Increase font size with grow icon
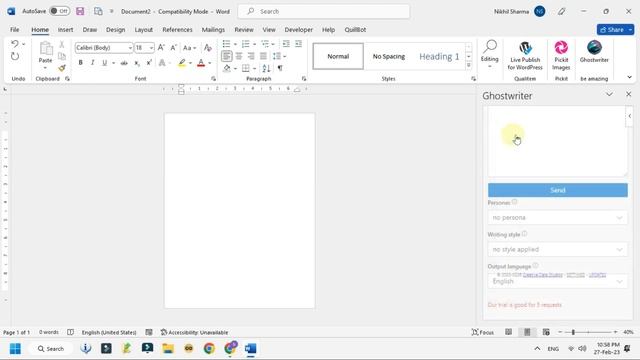This screenshot has width=640, height=360. pyautogui.click(x=161, y=48)
